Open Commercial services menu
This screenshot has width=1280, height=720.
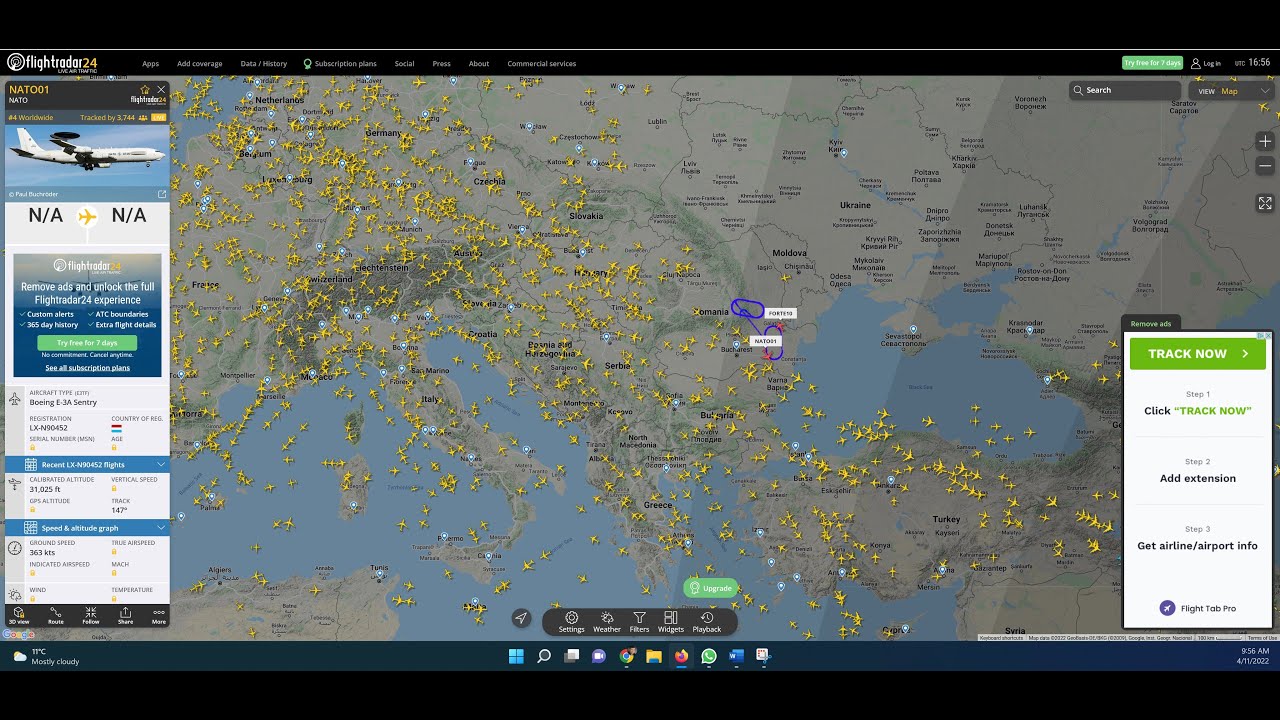(x=542, y=63)
